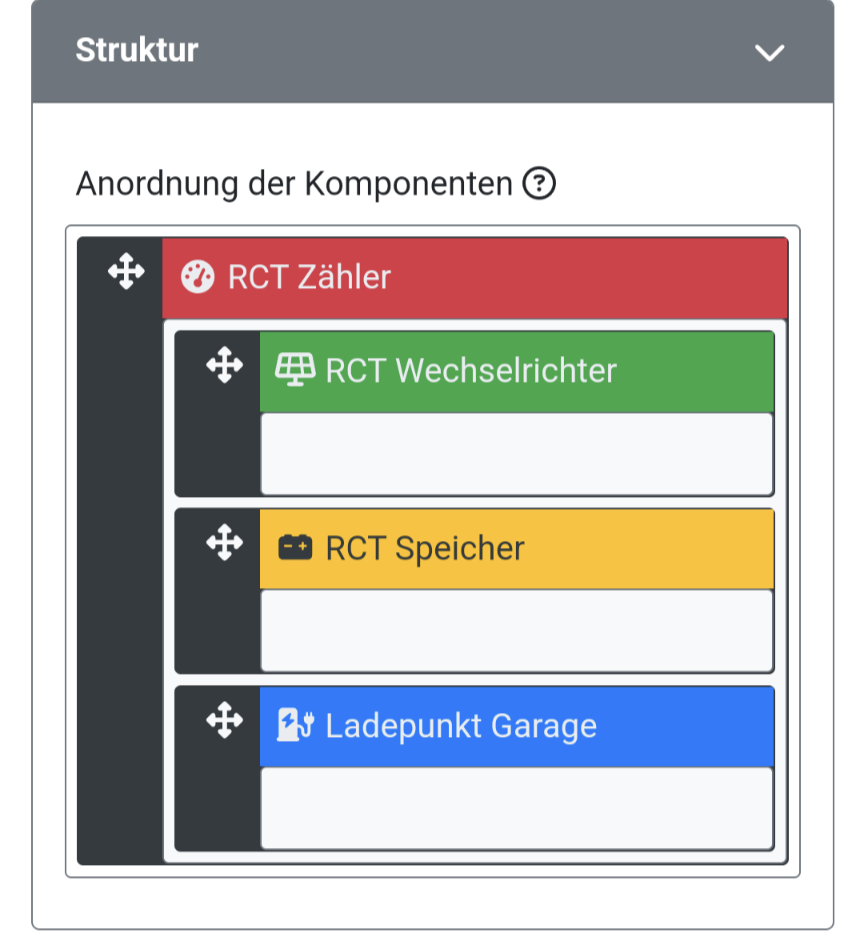
Task: Click the battery icon on RCT Speicher
Action: [295, 547]
